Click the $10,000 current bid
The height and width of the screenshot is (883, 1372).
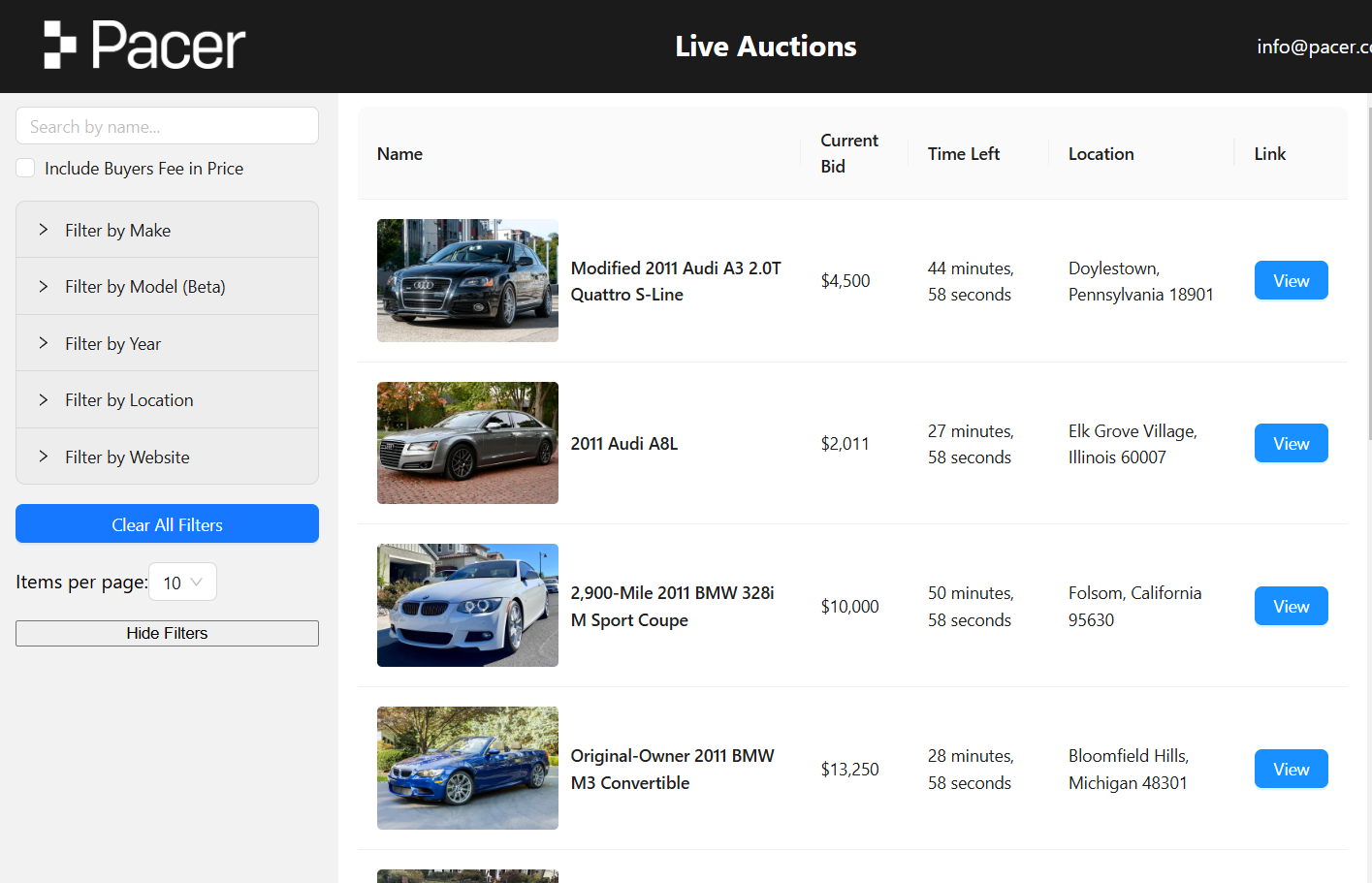849,606
